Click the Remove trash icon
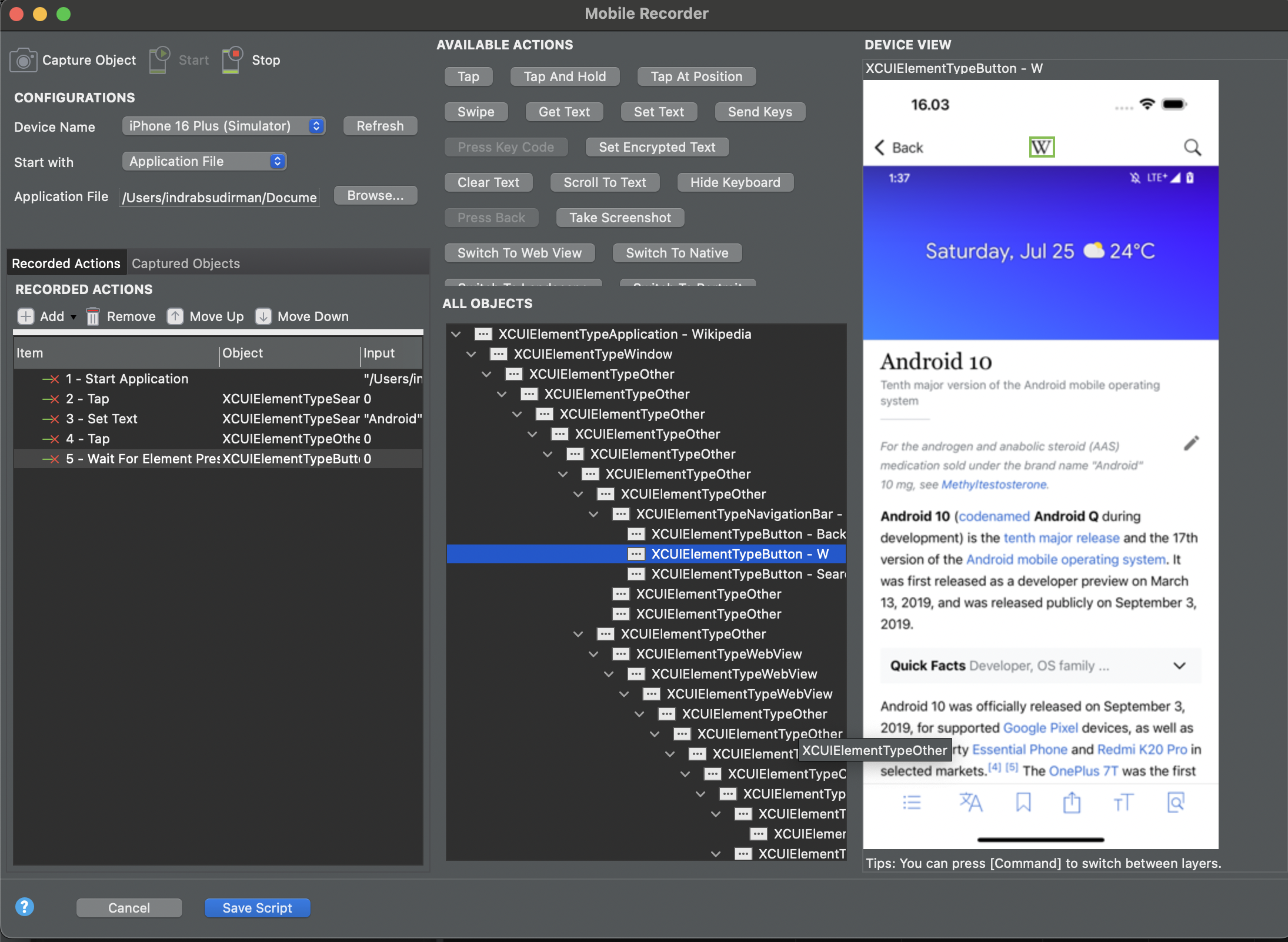Viewport: 1288px width, 942px height. coord(93,316)
